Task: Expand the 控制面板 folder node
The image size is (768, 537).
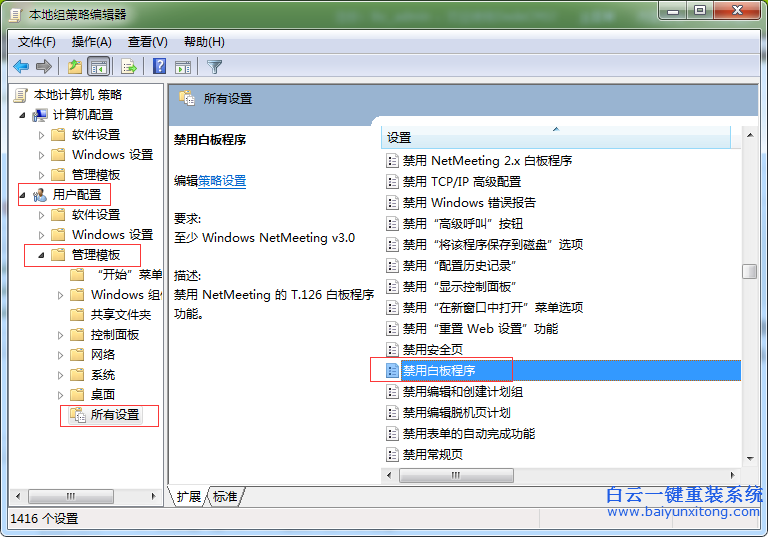Action: pyautogui.click(x=60, y=336)
